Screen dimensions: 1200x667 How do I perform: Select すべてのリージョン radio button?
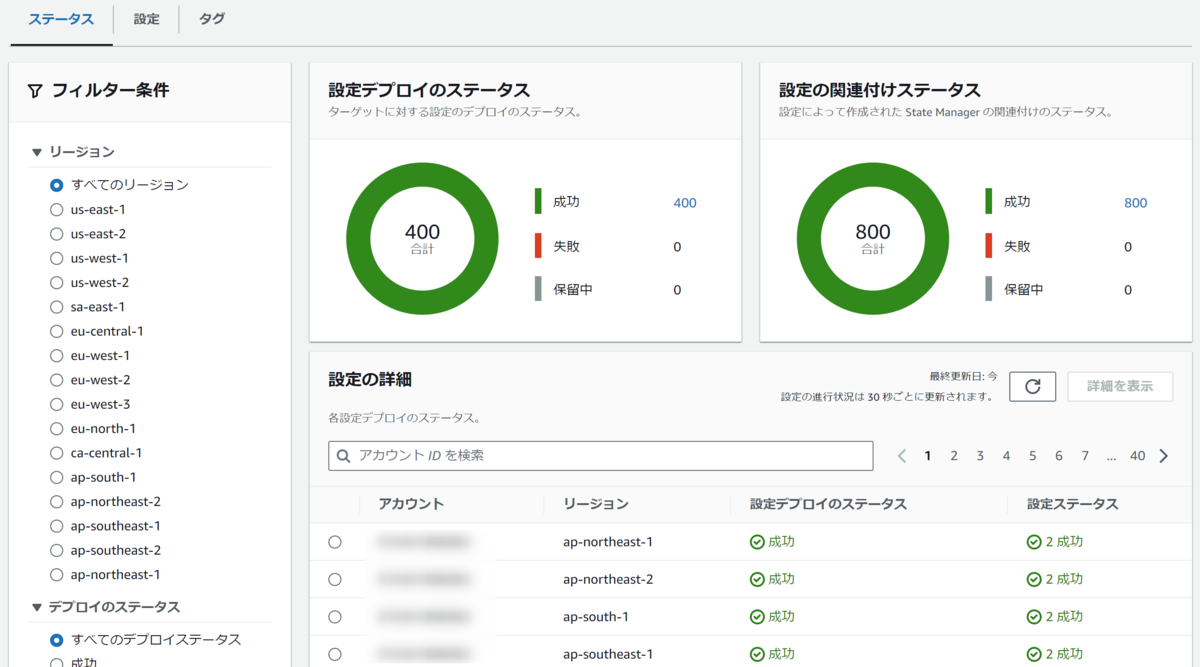click(x=57, y=185)
